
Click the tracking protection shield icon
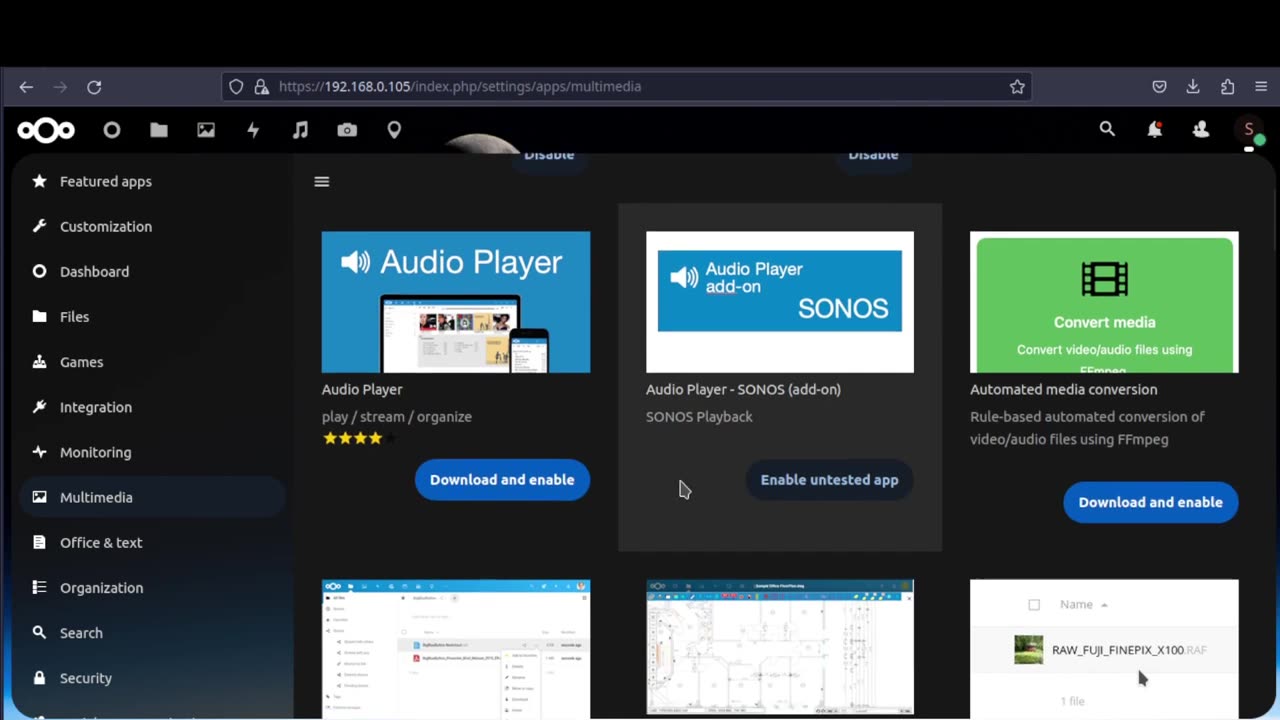(x=236, y=87)
